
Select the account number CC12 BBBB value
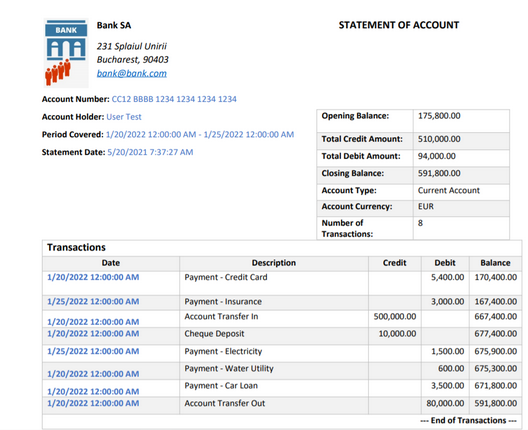pos(174,99)
